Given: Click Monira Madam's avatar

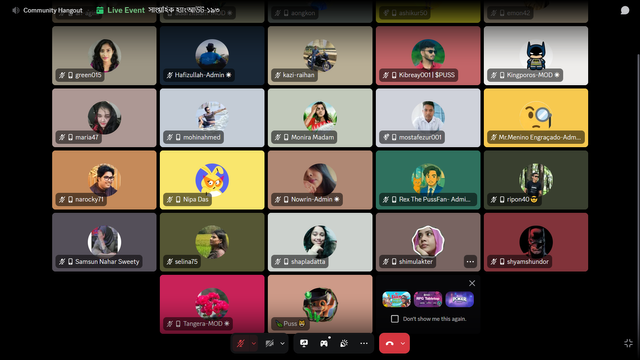Looking at the screenshot, I should pos(320,118).
